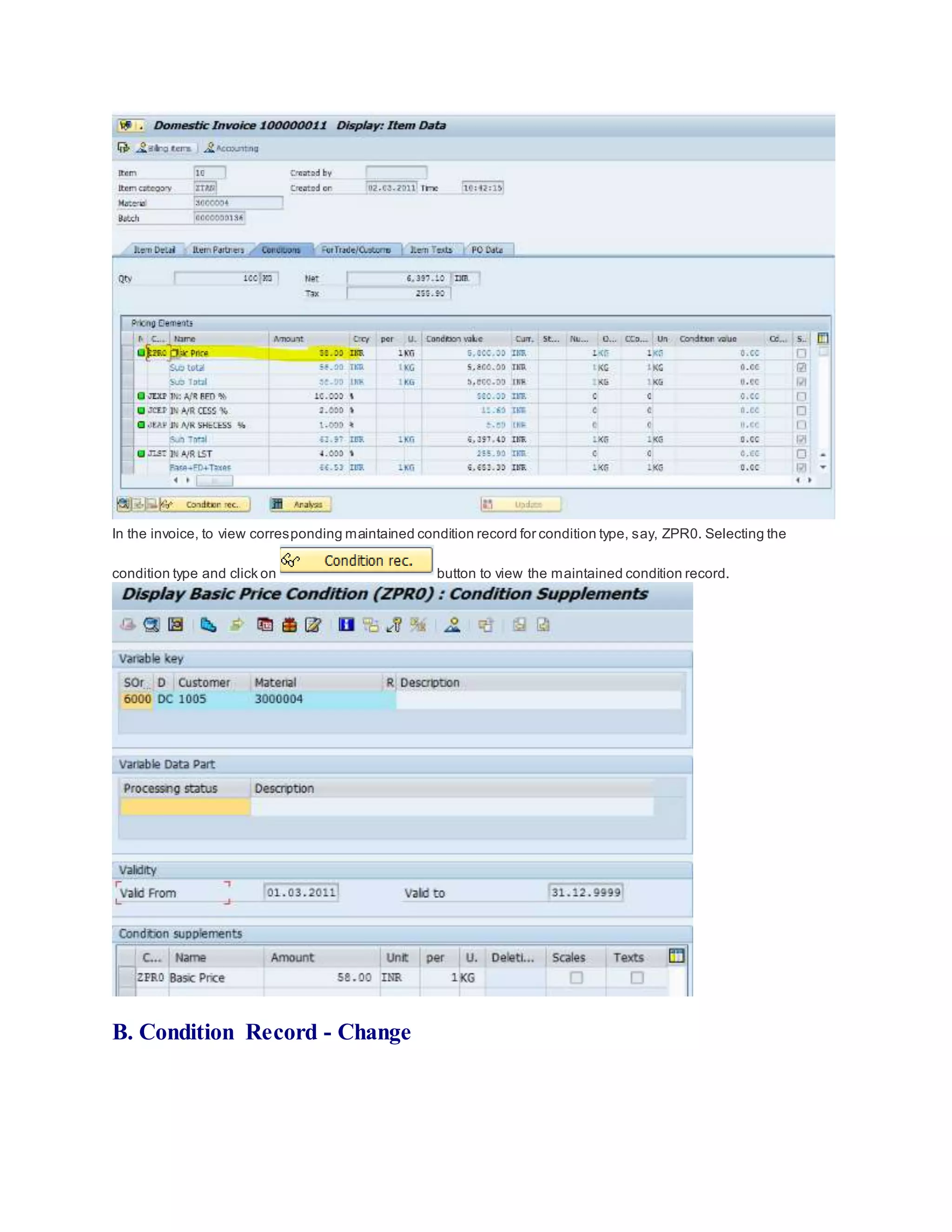952x1232 pixels.
Task: Click the large Condition rec. button in the instruction text
Action: tap(357, 560)
